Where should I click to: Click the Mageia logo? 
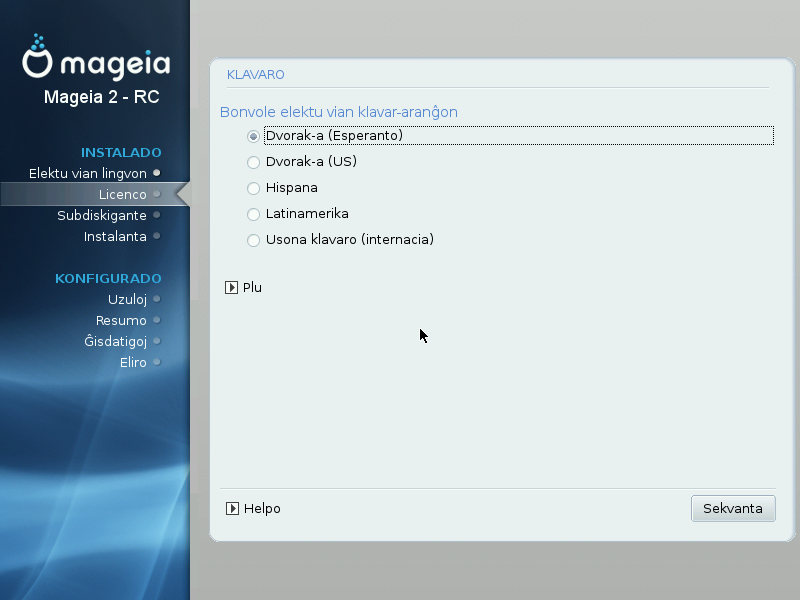(x=96, y=57)
